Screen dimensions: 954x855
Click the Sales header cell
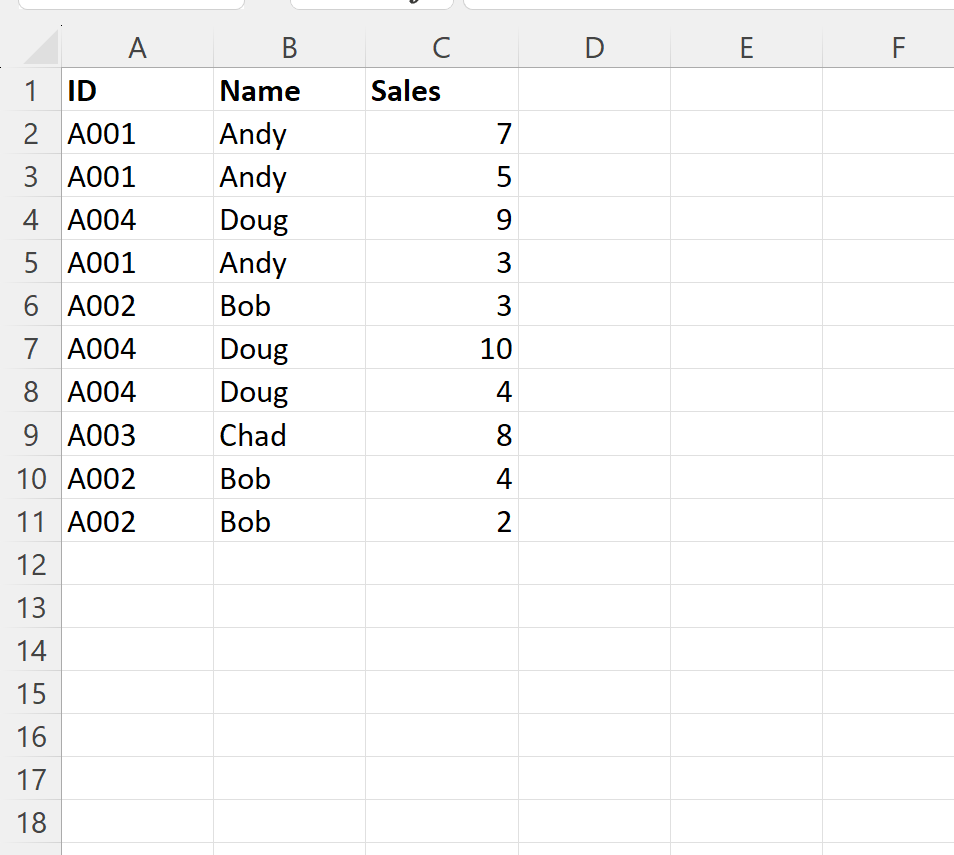(442, 89)
